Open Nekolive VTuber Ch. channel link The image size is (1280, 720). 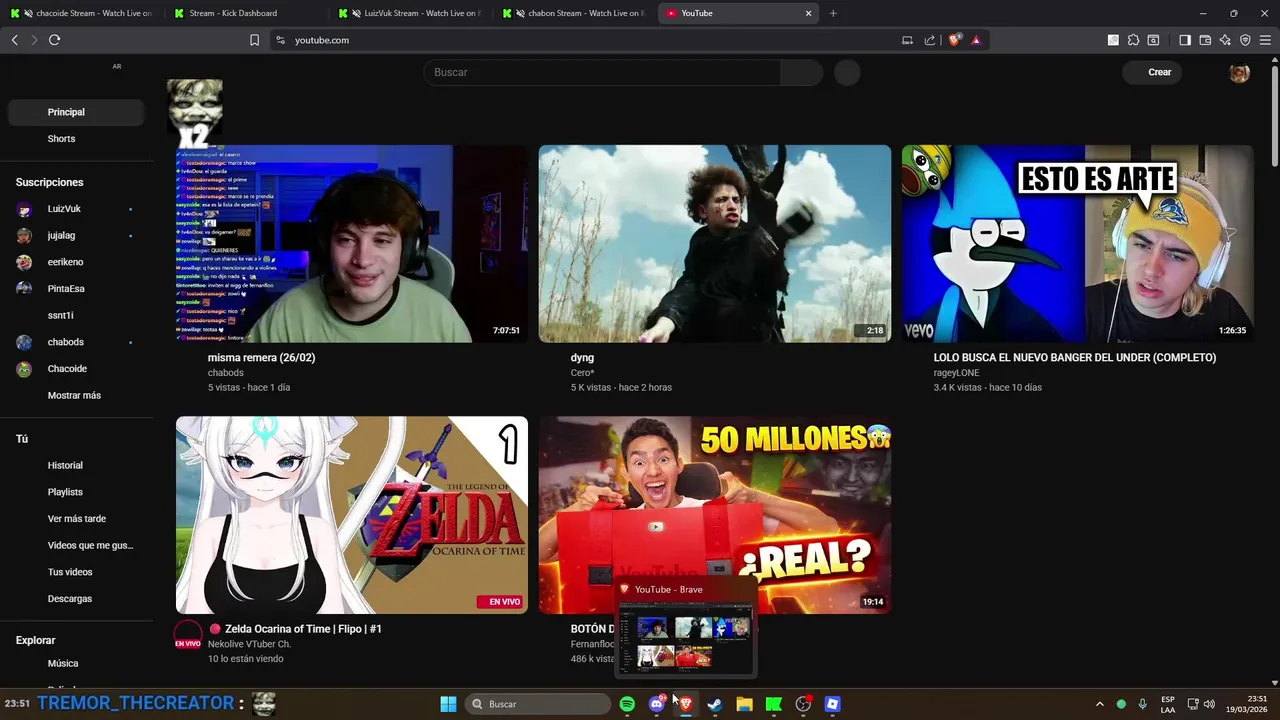click(x=249, y=644)
